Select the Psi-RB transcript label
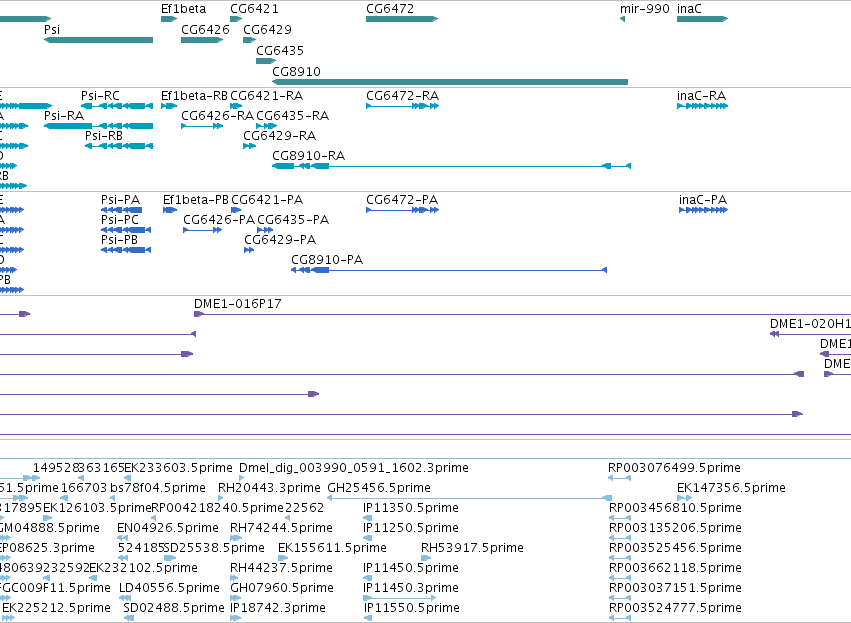Image resolution: width=851 pixels, height=623 pixels. click(x=104, y=136)
